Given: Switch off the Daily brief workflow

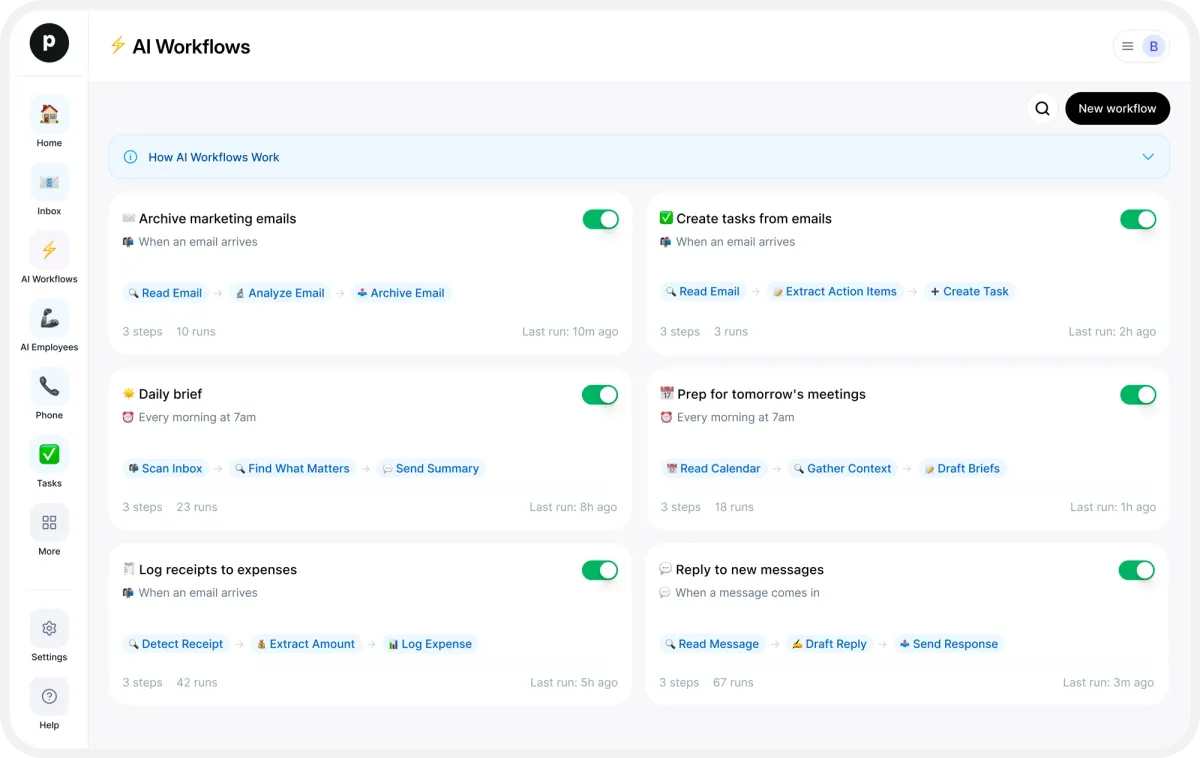Looking at the screenshot, I should tap(600, 395).
